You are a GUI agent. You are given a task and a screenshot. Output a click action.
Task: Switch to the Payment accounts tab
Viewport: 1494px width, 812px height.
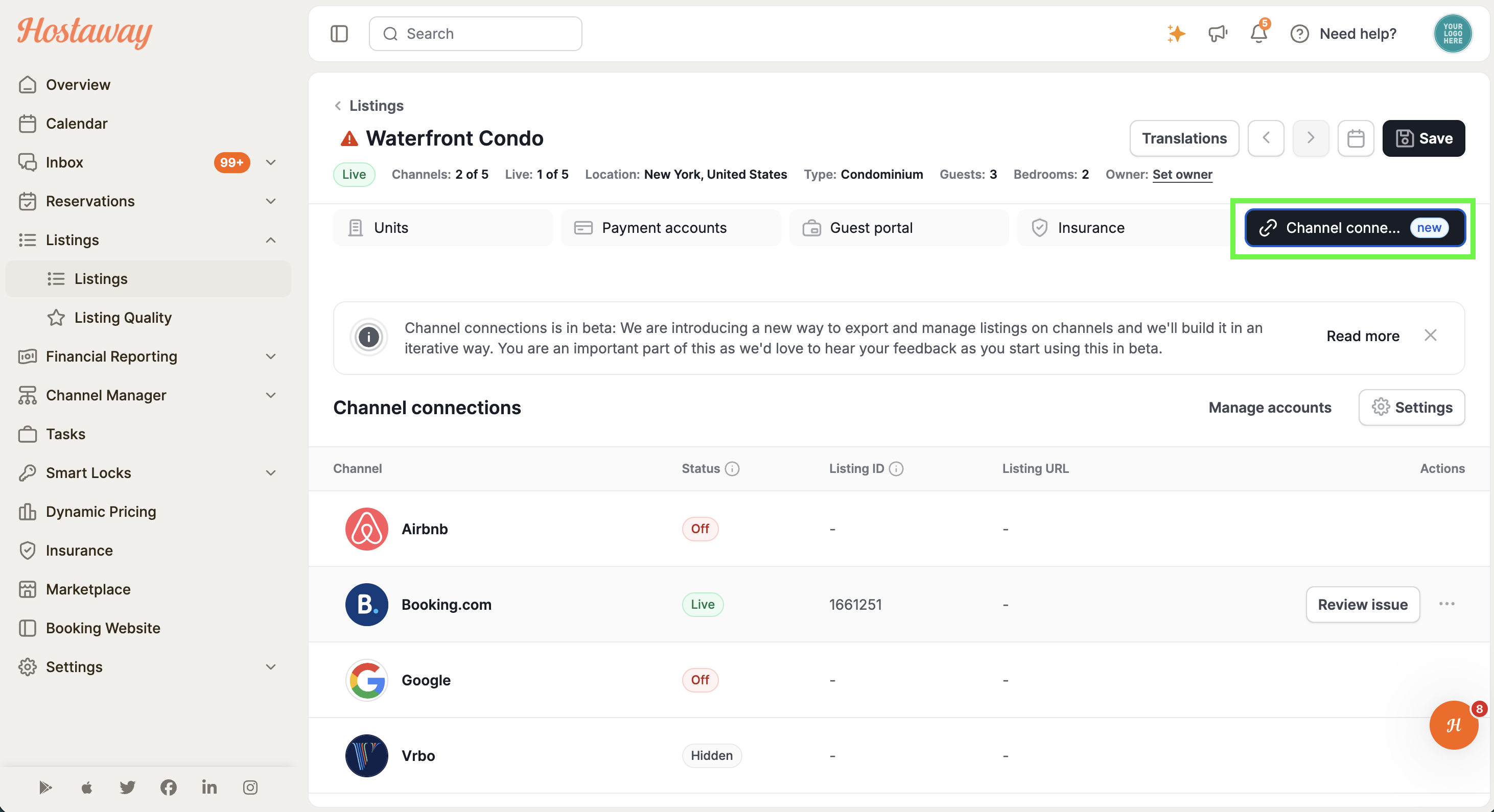click(670, 228)
